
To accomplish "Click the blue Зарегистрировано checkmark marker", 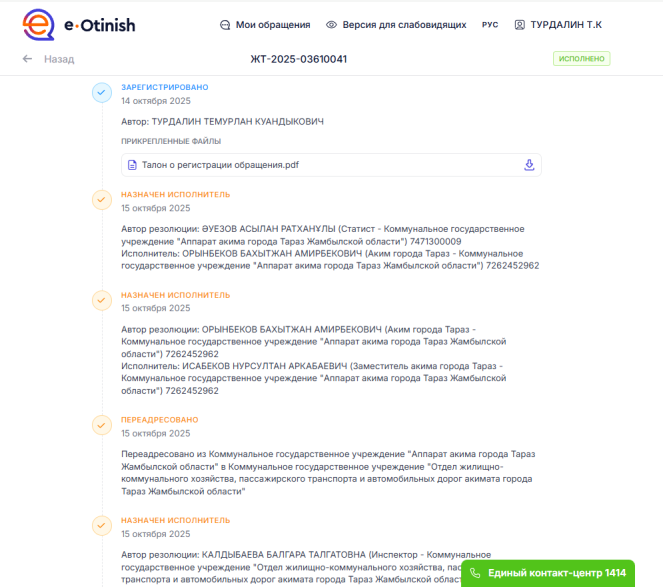I will coord(101,93).
